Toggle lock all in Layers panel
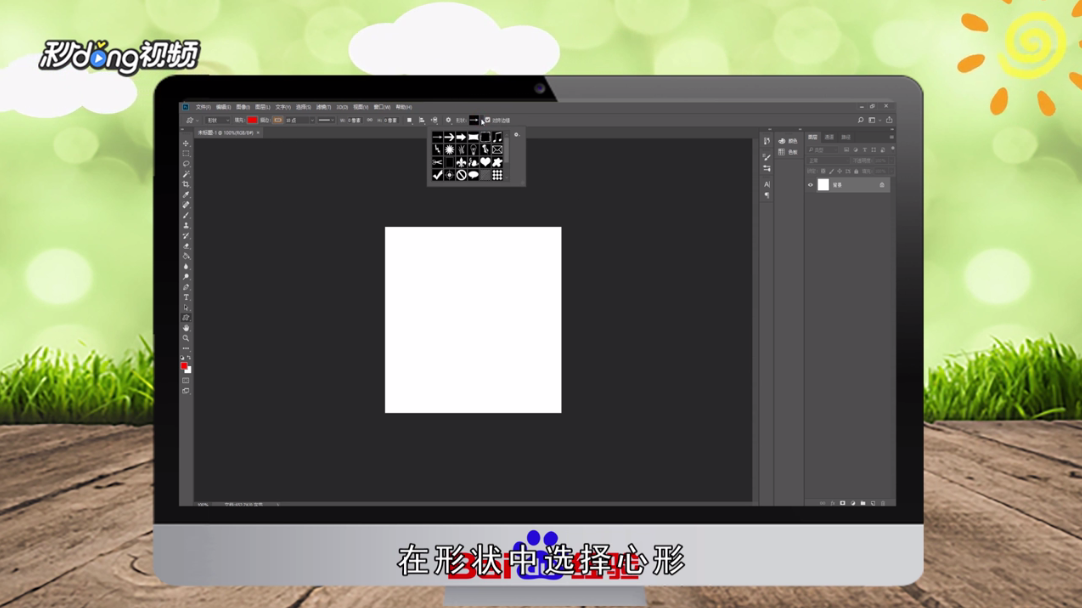1082x608 pixels. (856, 171)
